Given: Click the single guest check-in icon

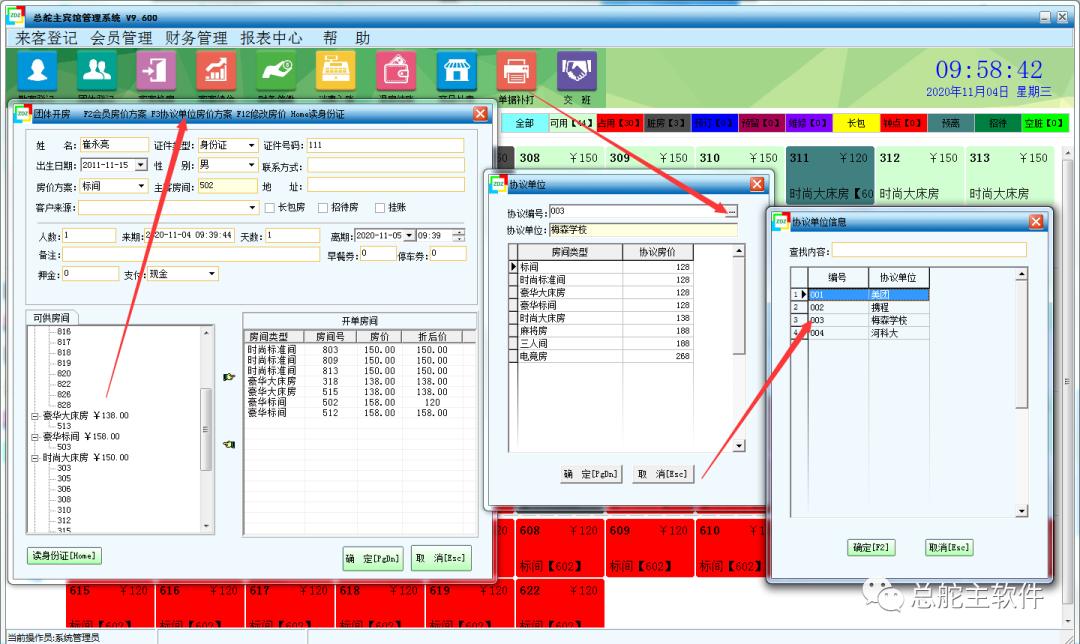Looking at the screenshot, I should 37,71.
